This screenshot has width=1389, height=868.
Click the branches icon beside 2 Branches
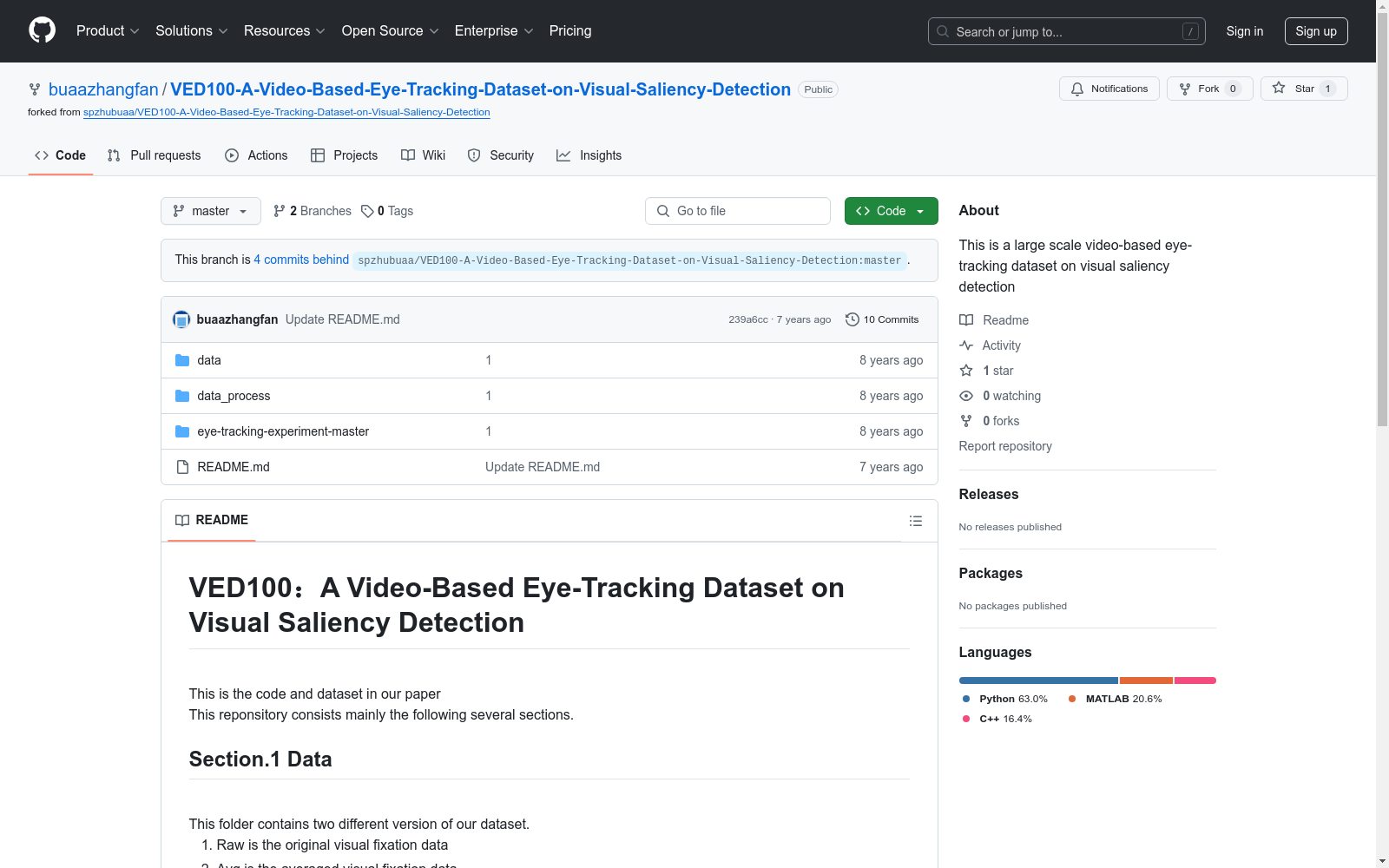280,211
